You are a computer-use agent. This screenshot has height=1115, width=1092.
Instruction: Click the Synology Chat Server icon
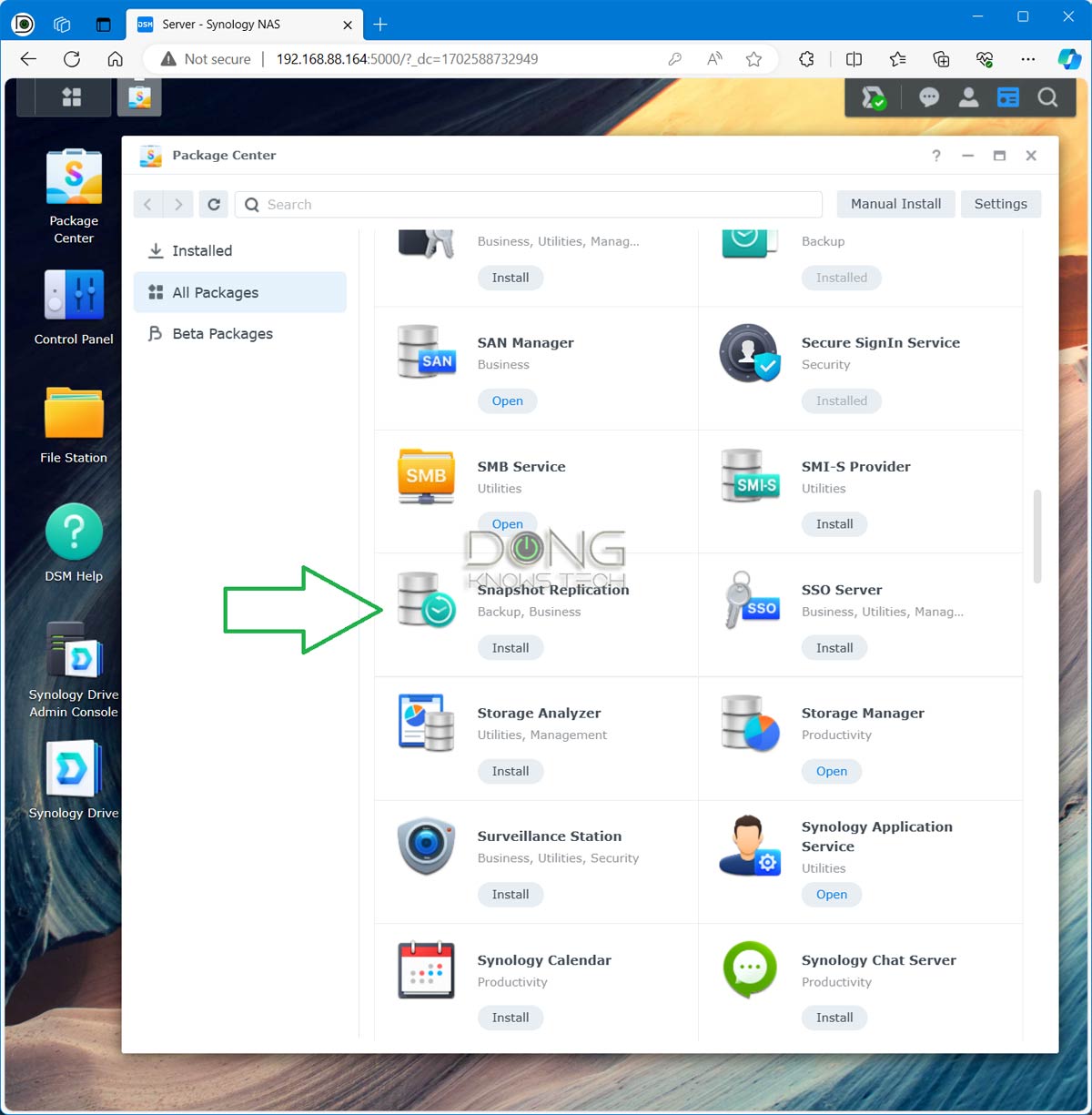tap(750, 969)
